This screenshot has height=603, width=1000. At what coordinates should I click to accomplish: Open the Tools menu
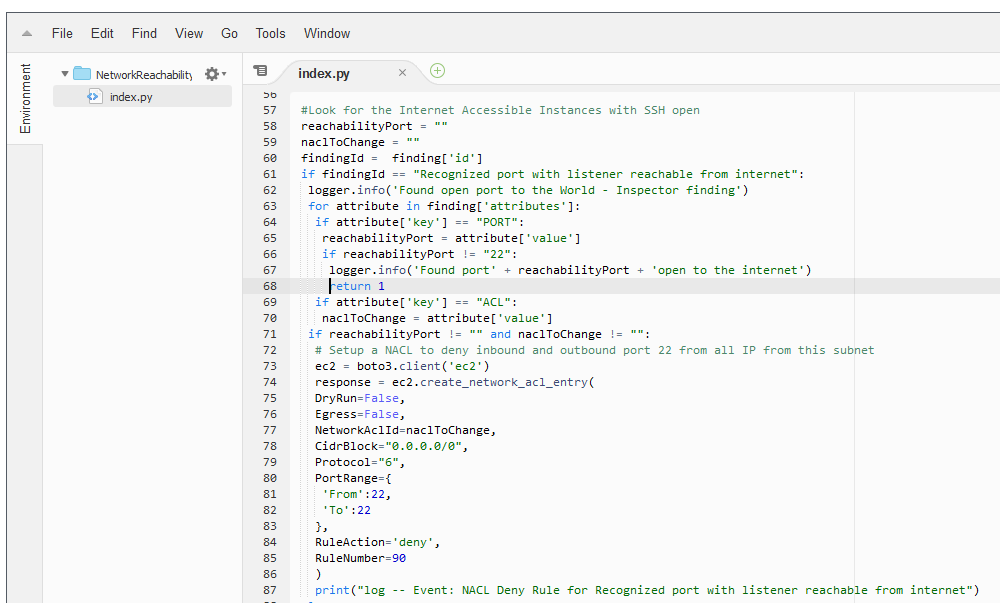tap(270, 33)
